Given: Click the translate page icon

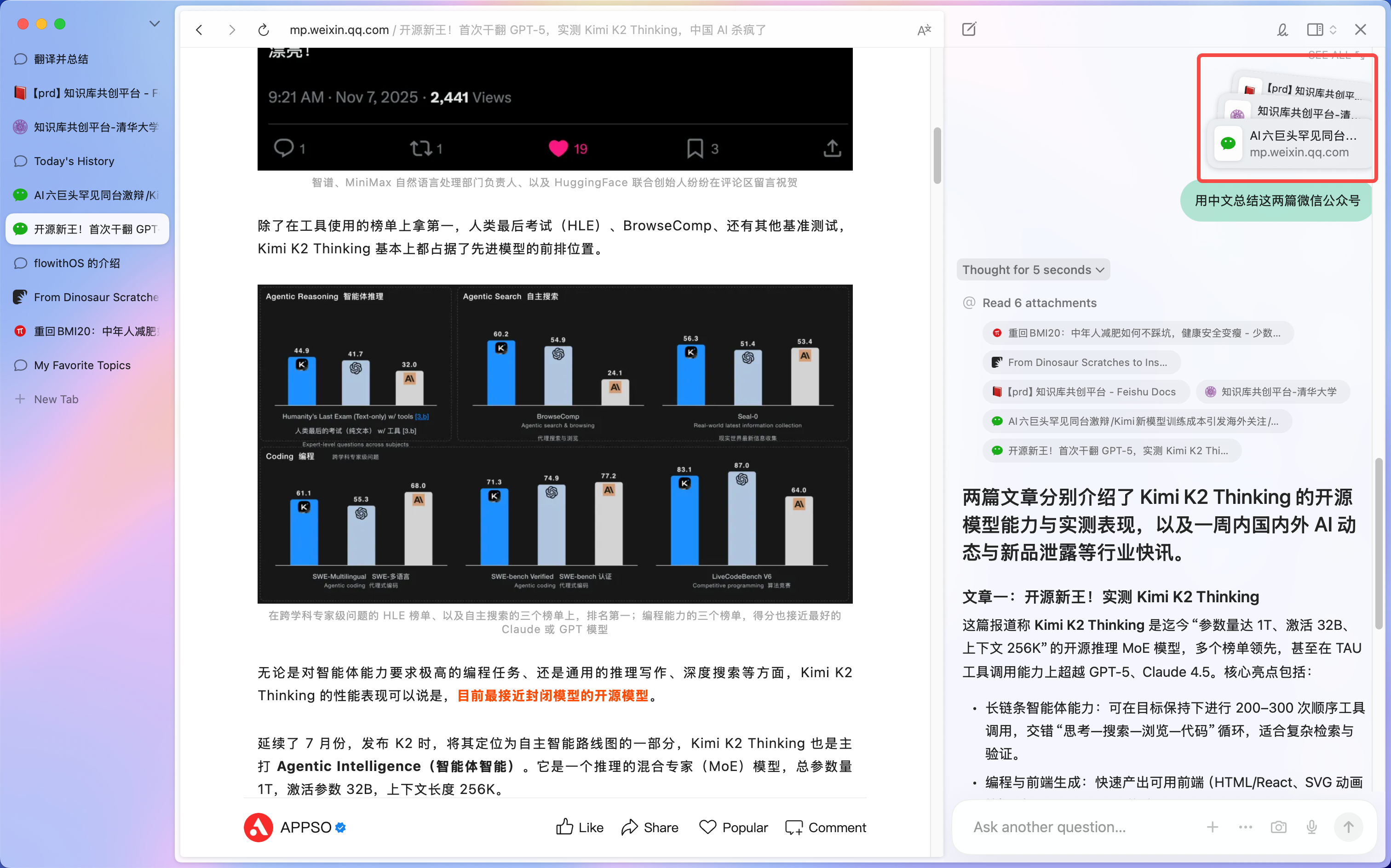Looking at the screenshot, I should coord(924,30).
